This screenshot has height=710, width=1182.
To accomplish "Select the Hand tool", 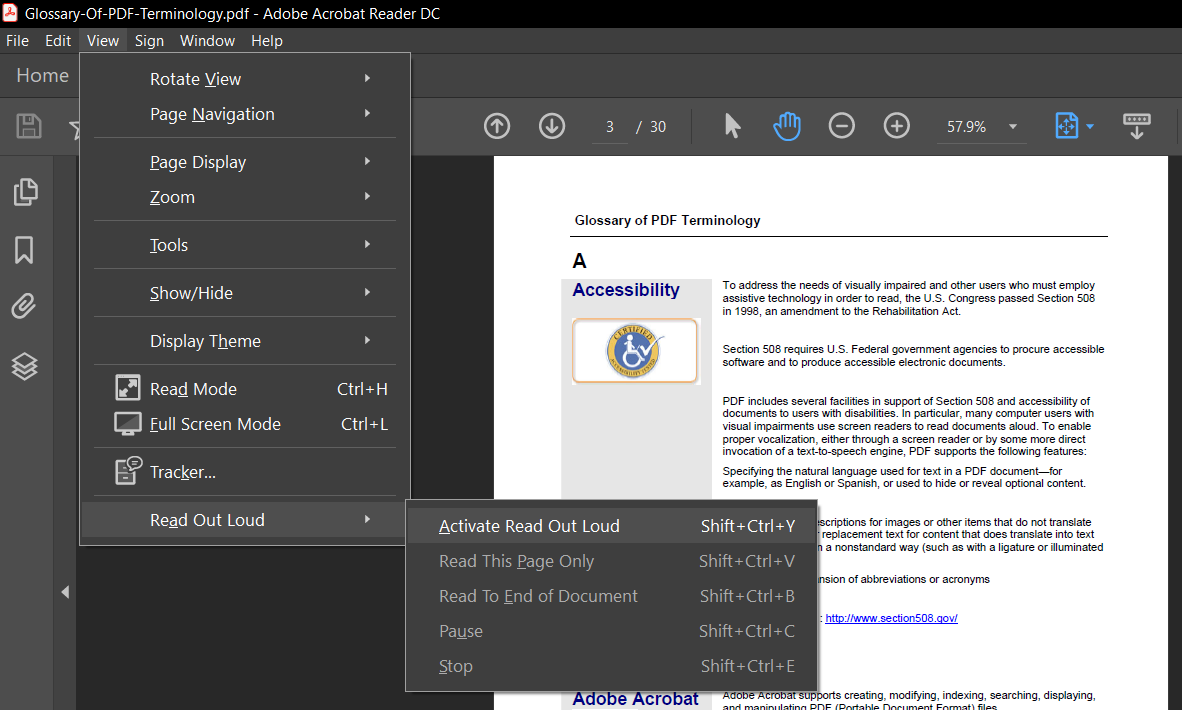I will 786,125.
